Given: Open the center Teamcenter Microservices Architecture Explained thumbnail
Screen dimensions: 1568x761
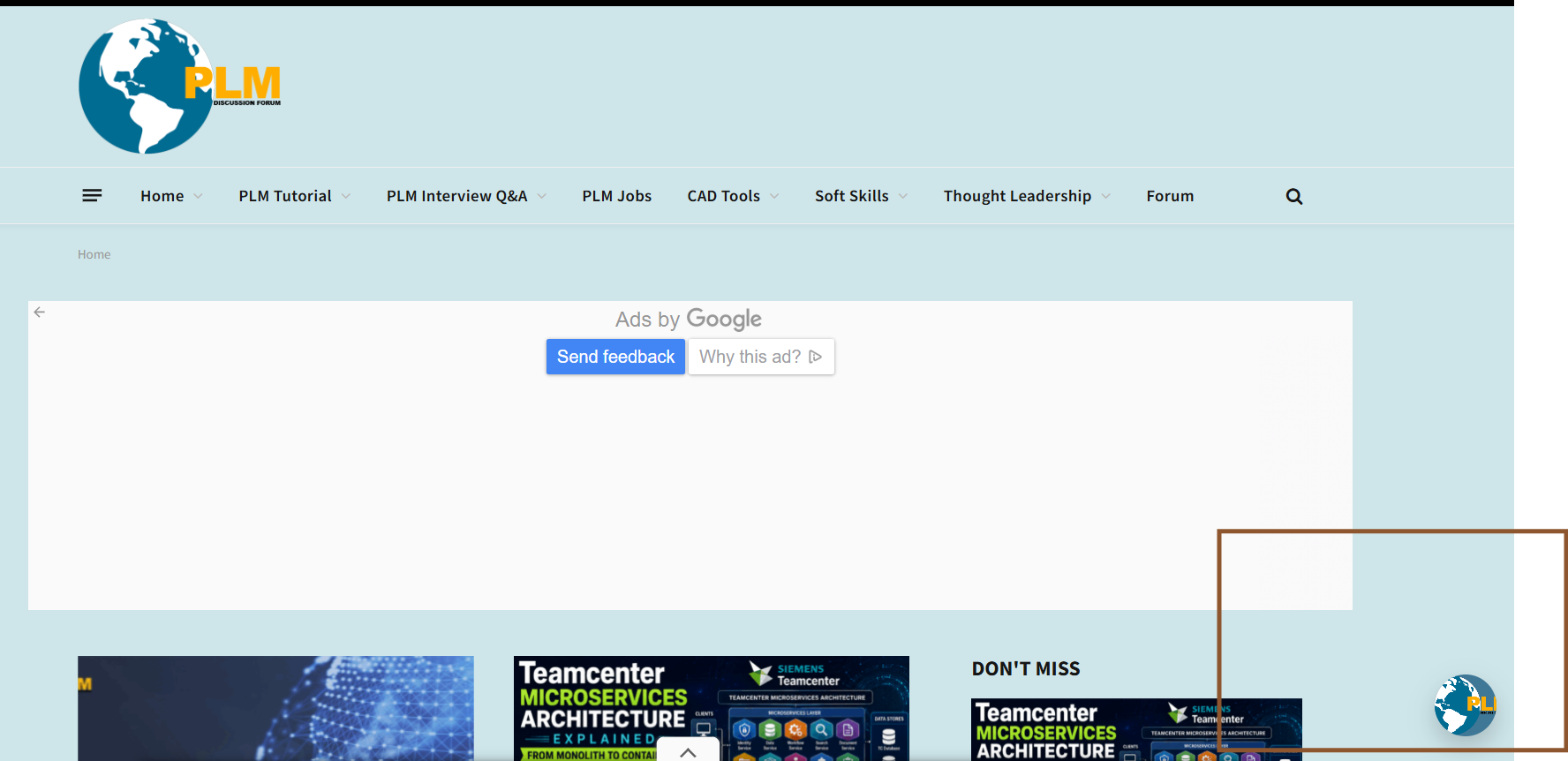Looking at the screenshot, I should (x=712, y=708).
